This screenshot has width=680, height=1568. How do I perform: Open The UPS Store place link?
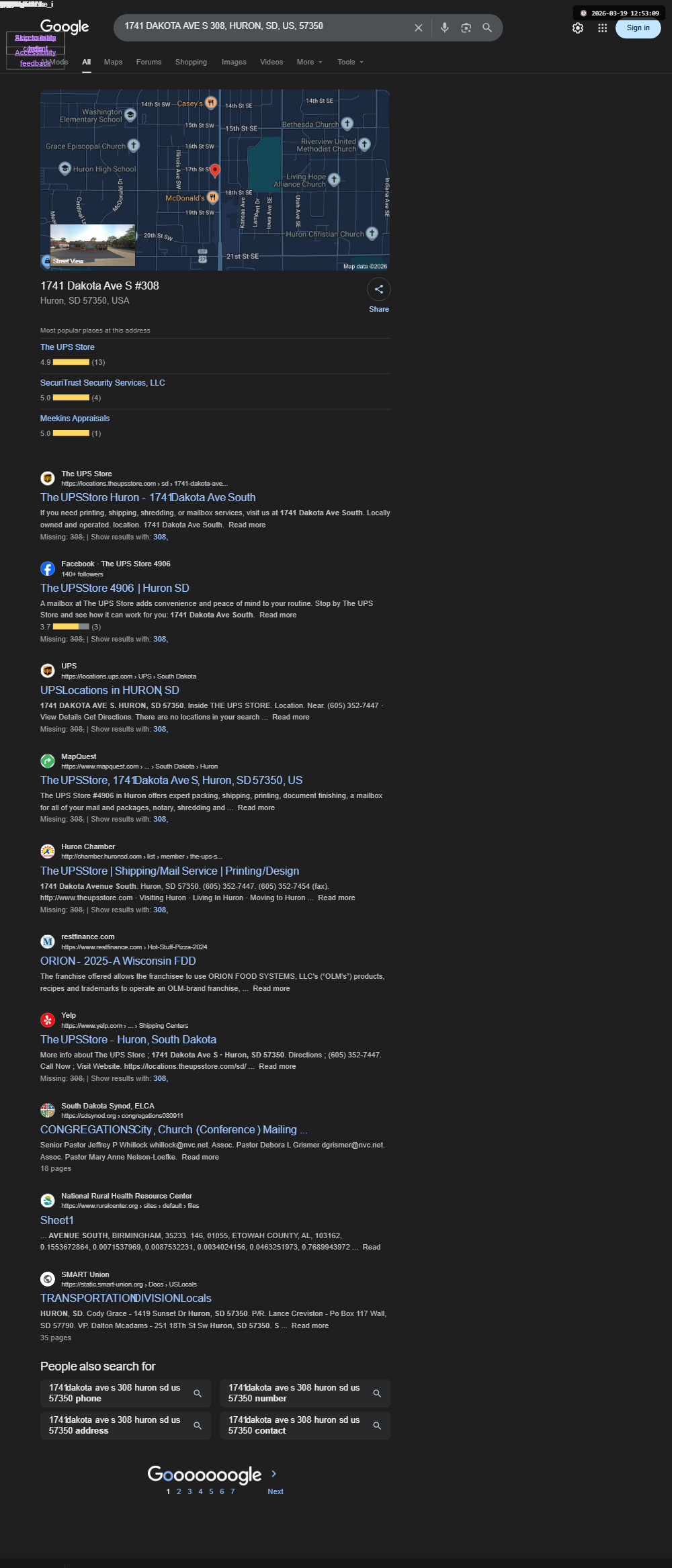click(67, 347)
